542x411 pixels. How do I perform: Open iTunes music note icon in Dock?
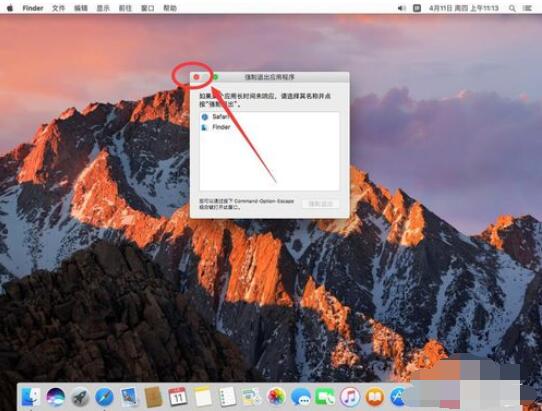click(x=350, y=397)
